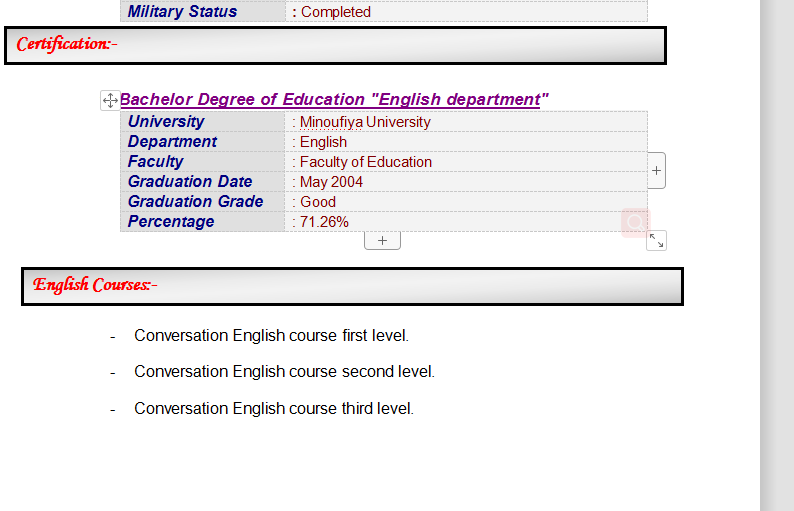This screenshot has width=794, height=511.
Task: Click the "English Courses:-" section header box
Action: (352, 286)
